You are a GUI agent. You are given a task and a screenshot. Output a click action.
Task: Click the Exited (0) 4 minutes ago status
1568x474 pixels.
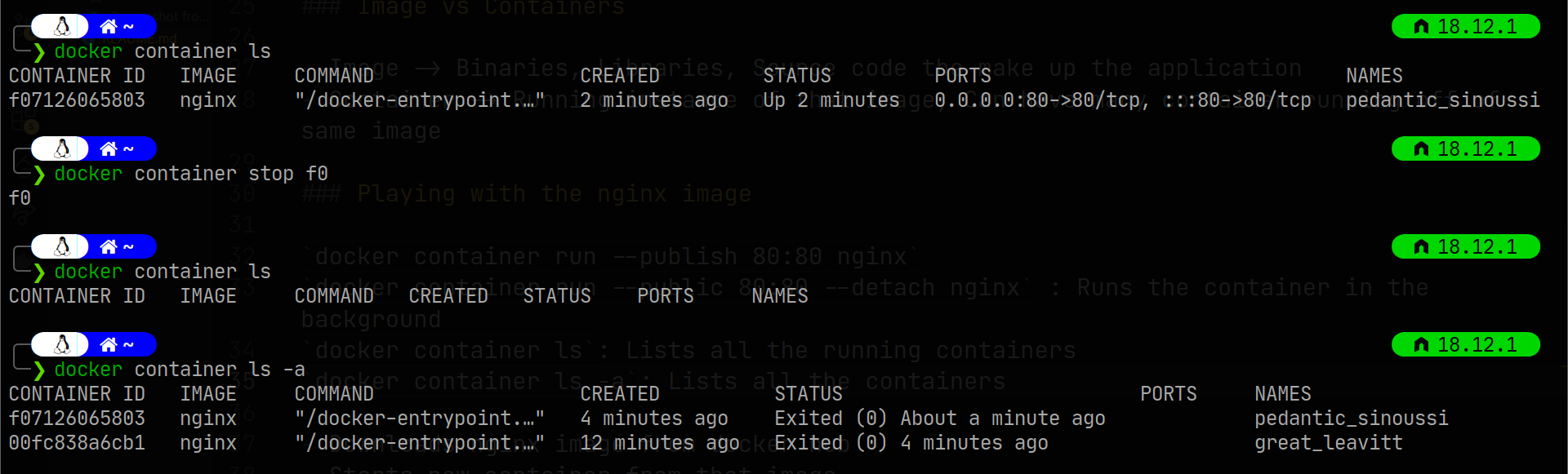point(911,443)
